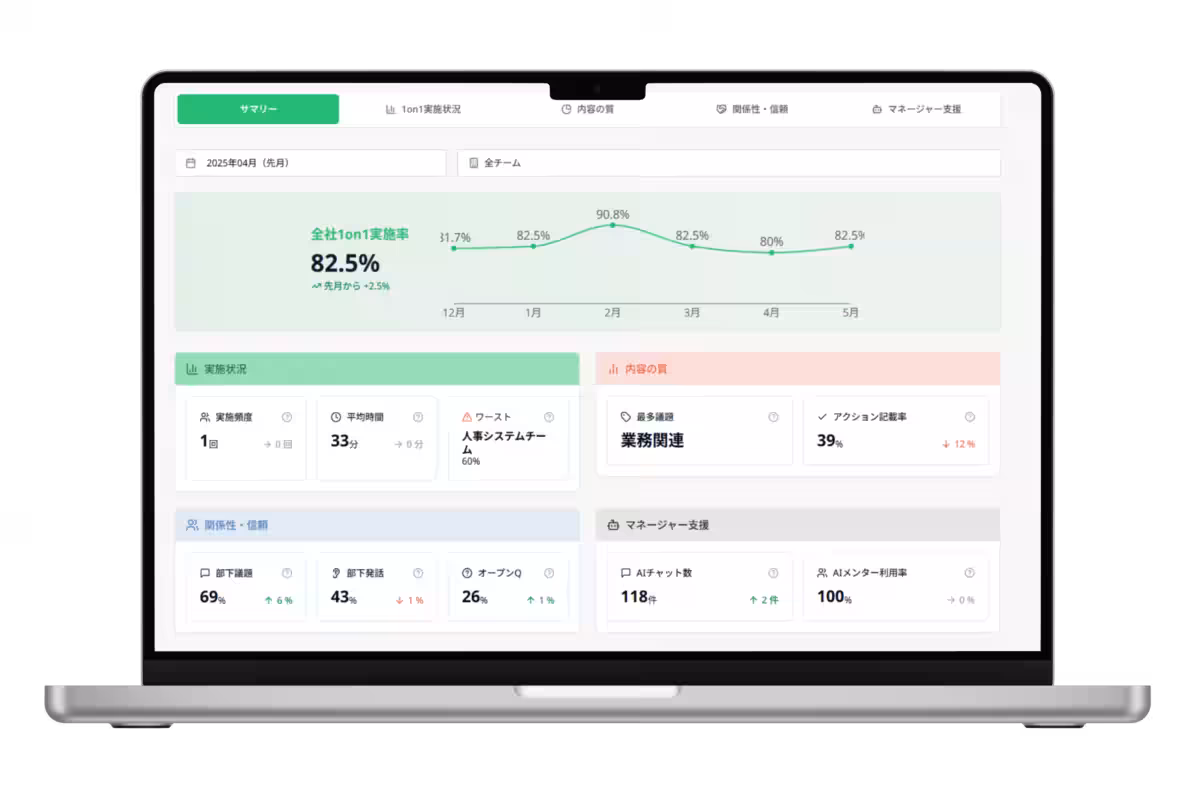Select the サマリー tab
This screenshot has width=1200, height=800.
(258, 109)
